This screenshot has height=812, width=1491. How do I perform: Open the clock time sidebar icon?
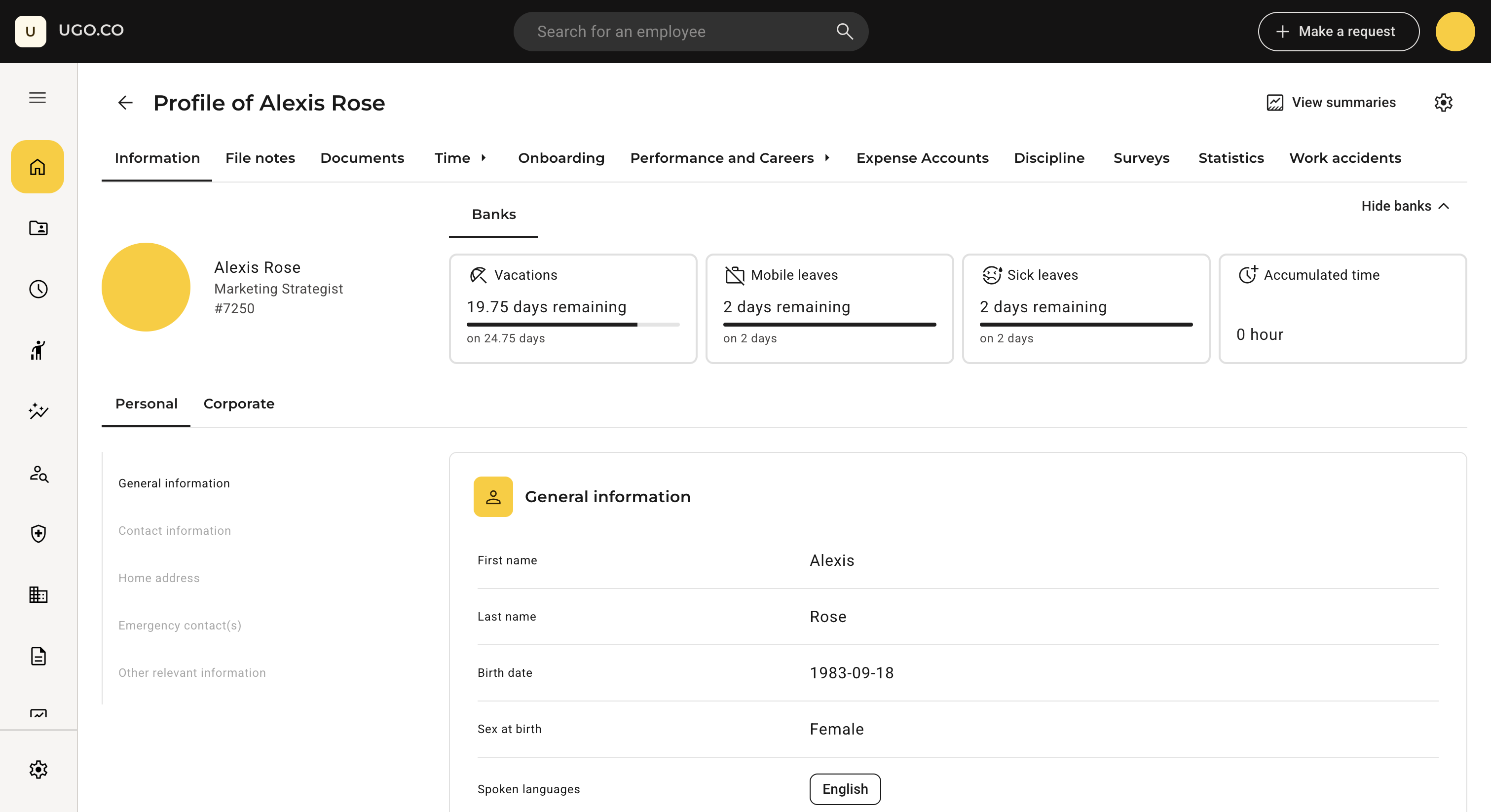pyautogui.click(x=38, y=289)
